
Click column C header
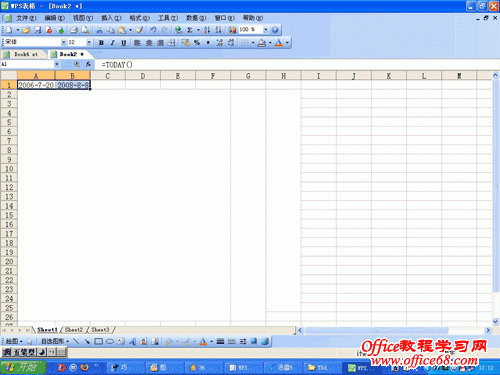point(108,76)
